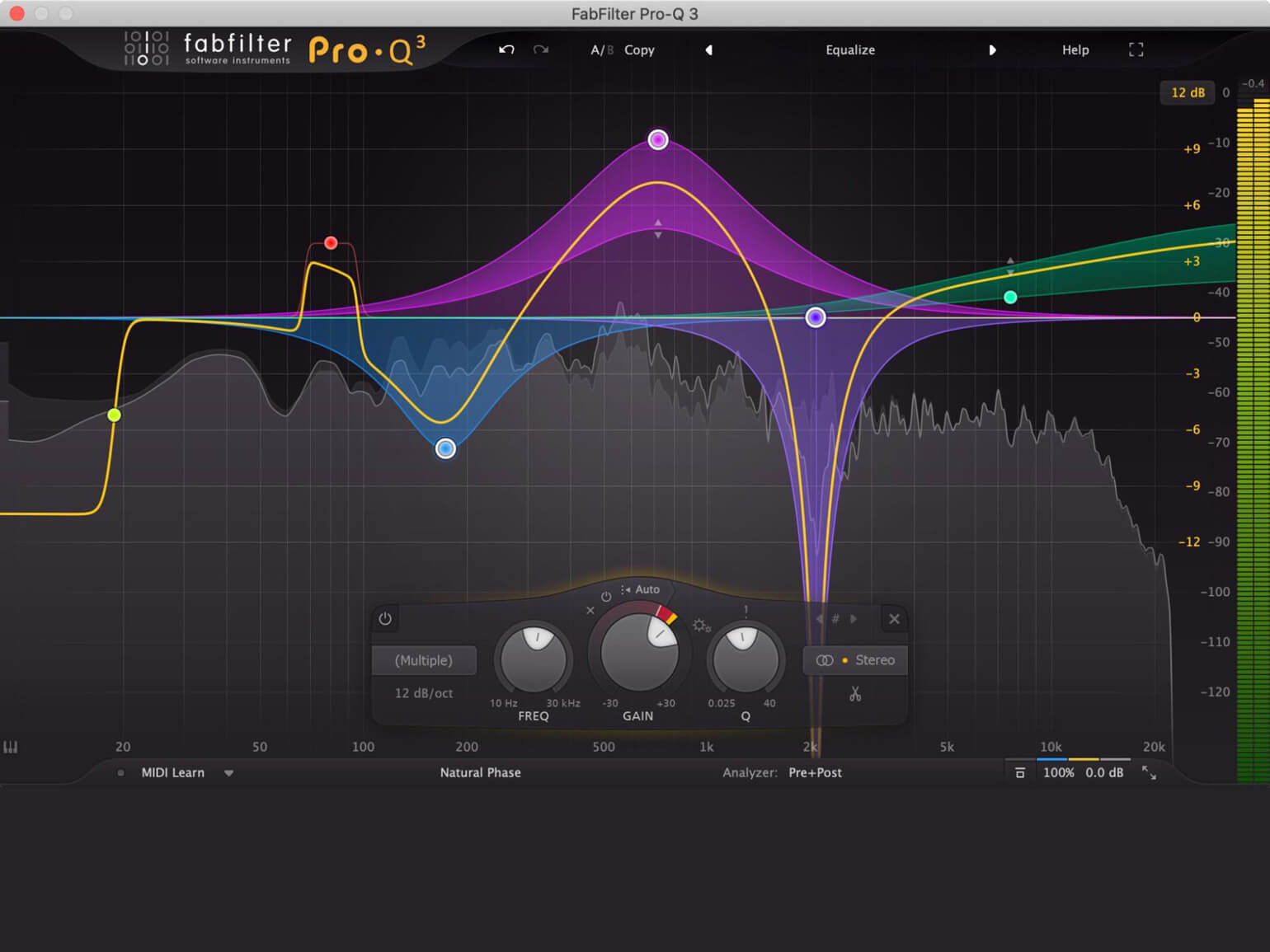Open the (Multiple) filter shape dropdown
The image size is (1270, 952).
pos(424,660)
